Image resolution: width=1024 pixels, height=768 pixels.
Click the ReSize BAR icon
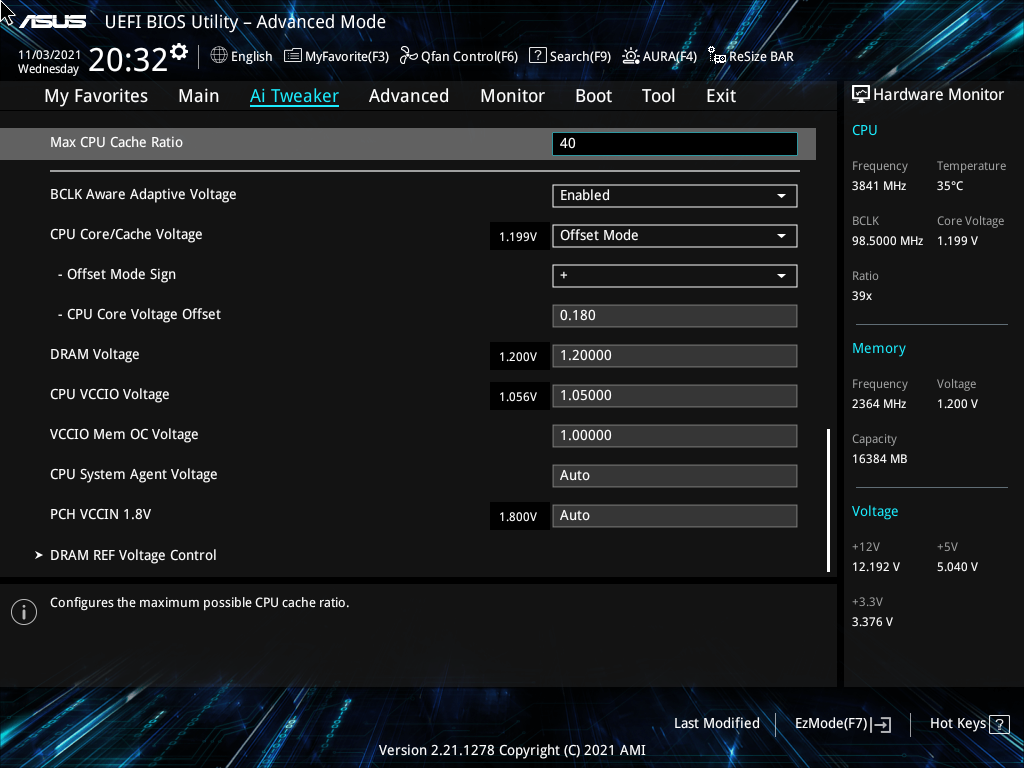(x=717, y=56)
